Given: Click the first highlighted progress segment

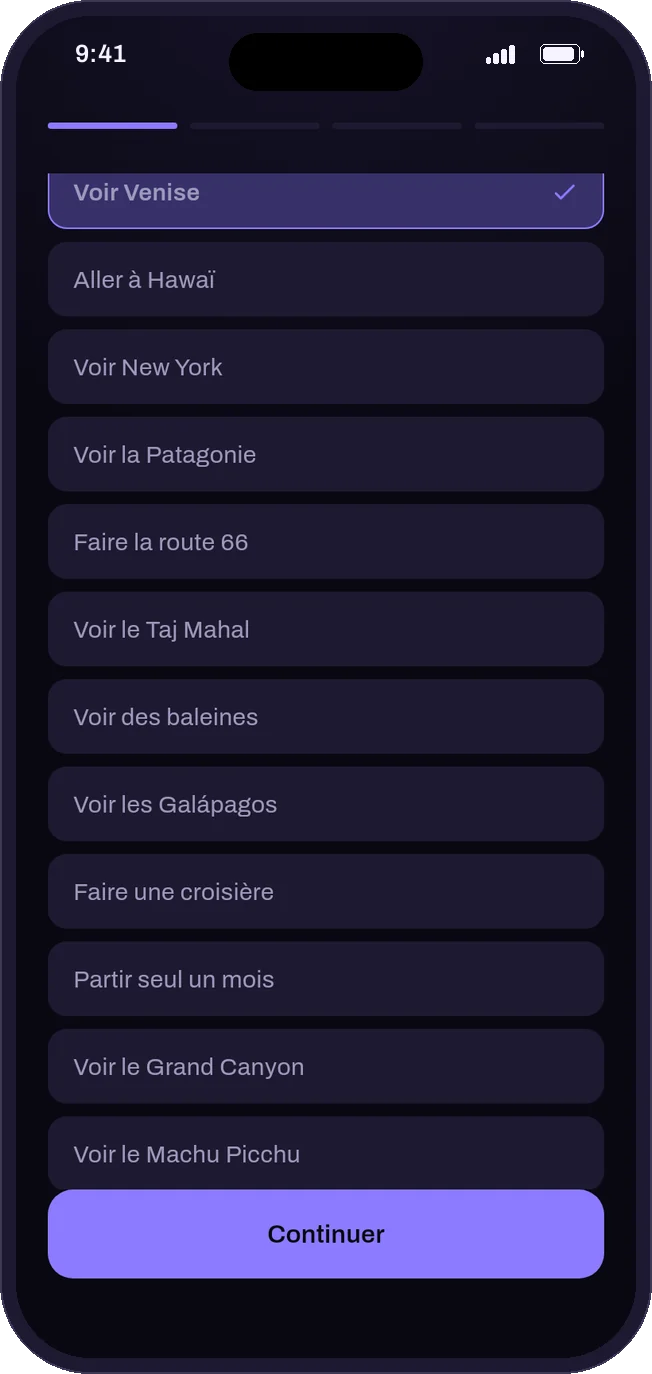Looking at the screenshot, I should pos(113,126).
